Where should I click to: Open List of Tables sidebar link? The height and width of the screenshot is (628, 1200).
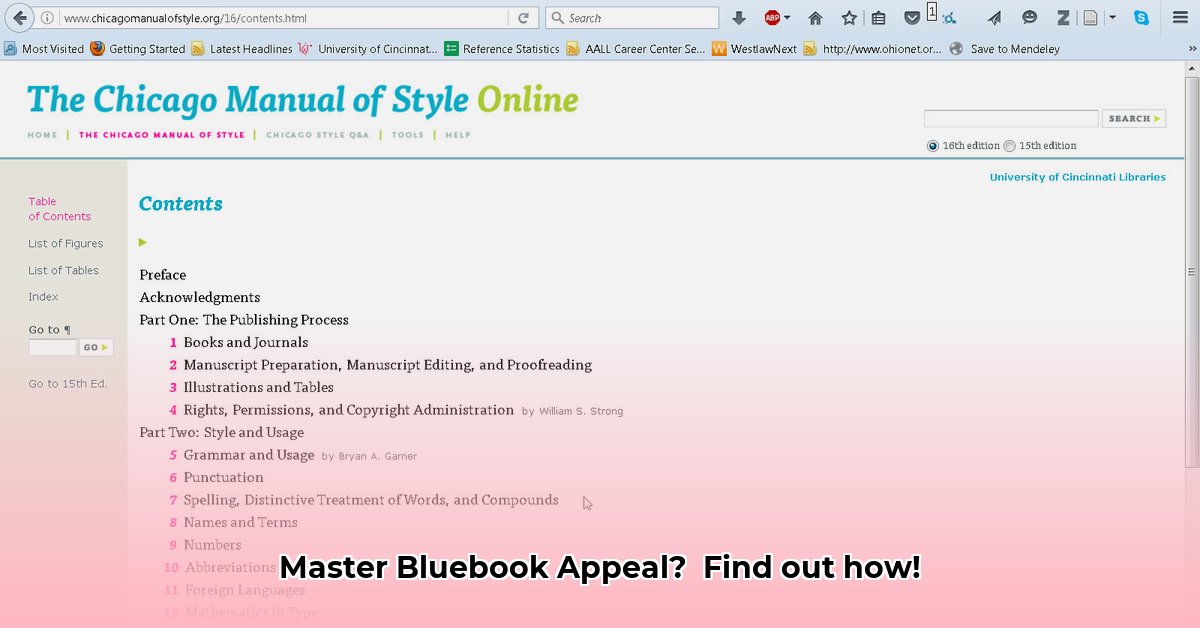click(x=63, y=270)
